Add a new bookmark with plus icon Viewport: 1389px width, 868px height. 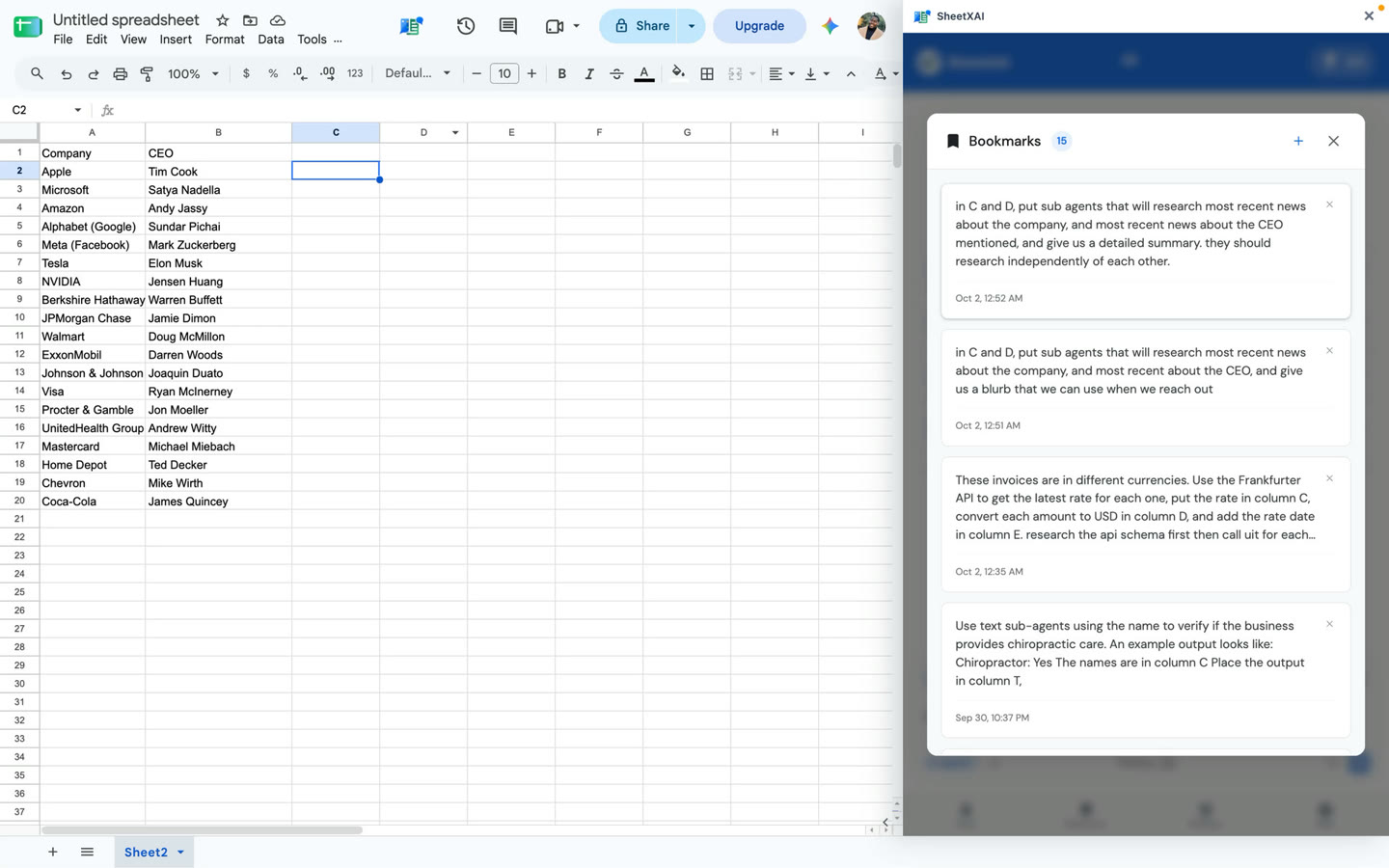click(x=1298, y=141)
